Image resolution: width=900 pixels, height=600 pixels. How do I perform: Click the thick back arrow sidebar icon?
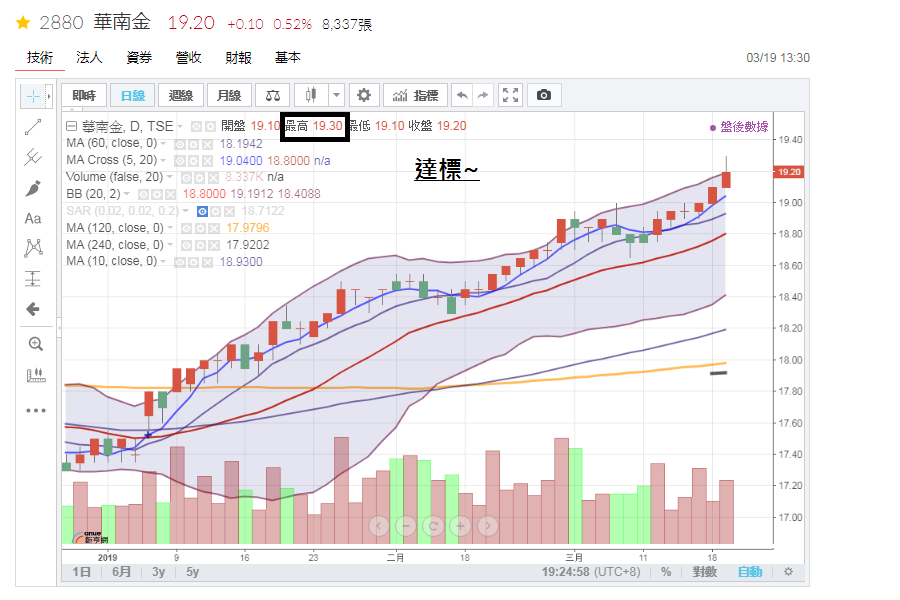(x=33, y=309)
